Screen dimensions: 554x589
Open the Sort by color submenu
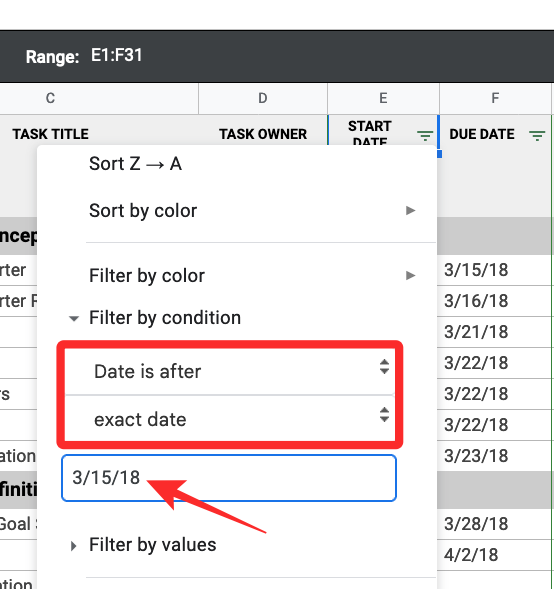tap(252, 210)
